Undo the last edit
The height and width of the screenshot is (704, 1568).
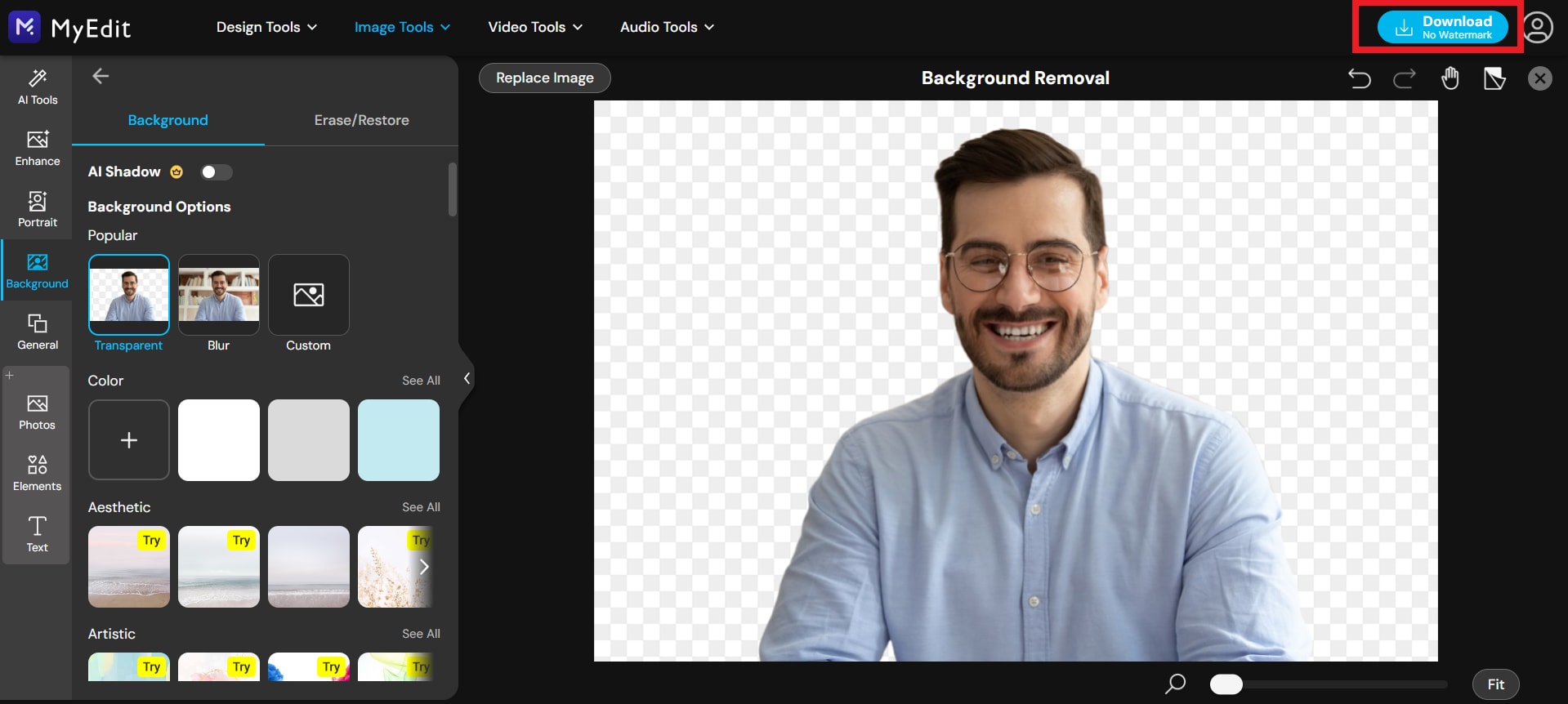(1360, 78)
